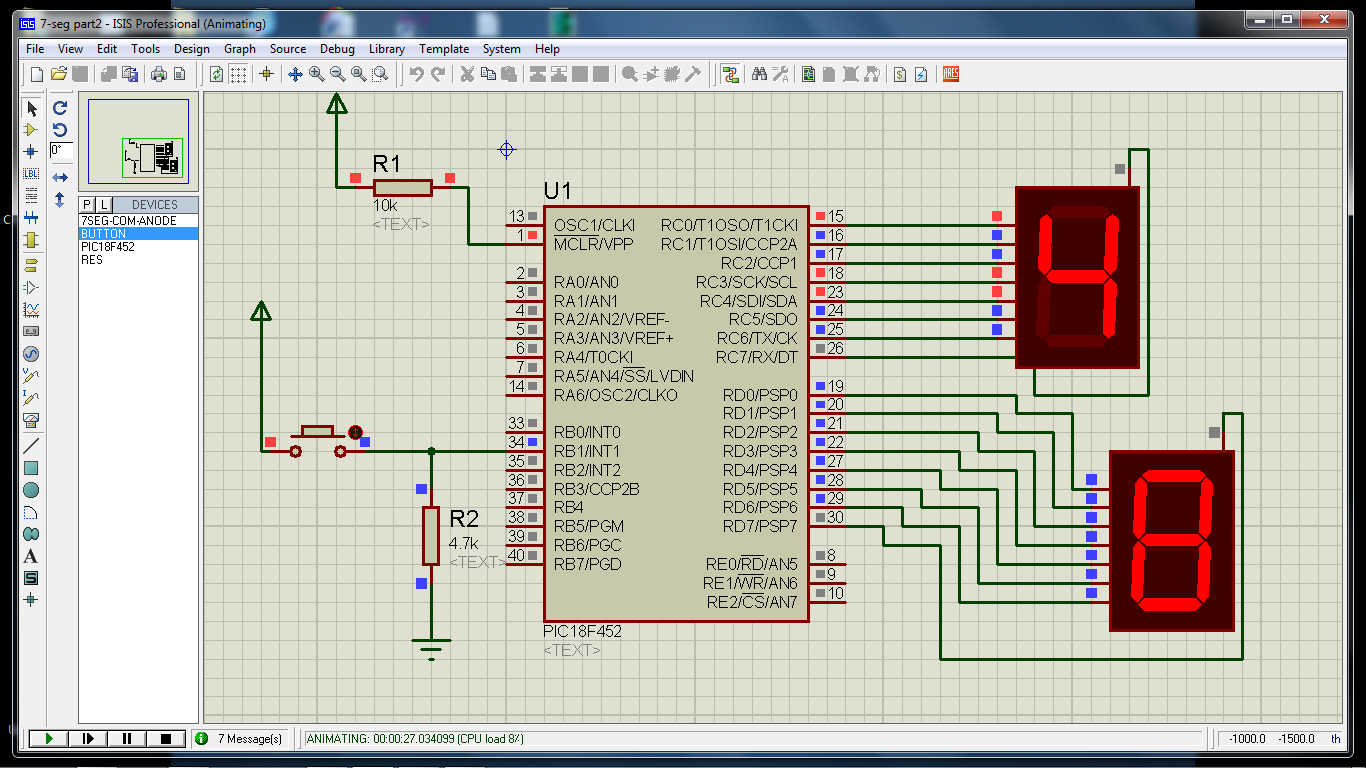Click the P pick devices button
1366x768 pixels.
[87, 204]
